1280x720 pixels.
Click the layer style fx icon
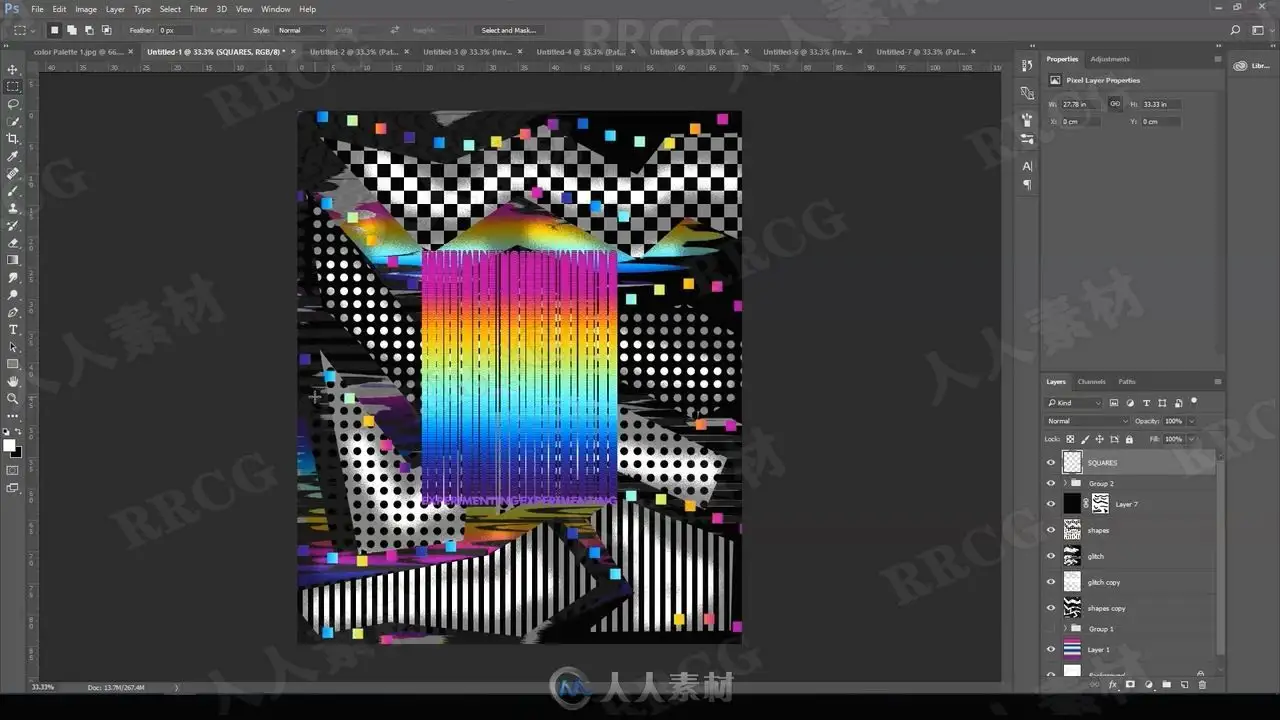coord(1112,685)
